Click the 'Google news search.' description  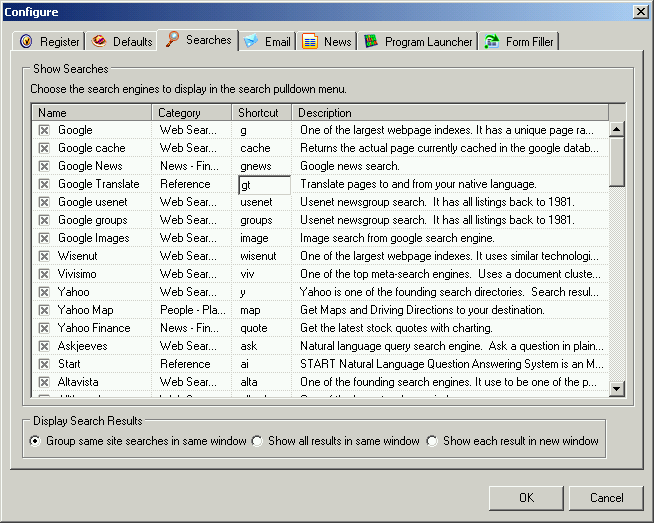350,166
